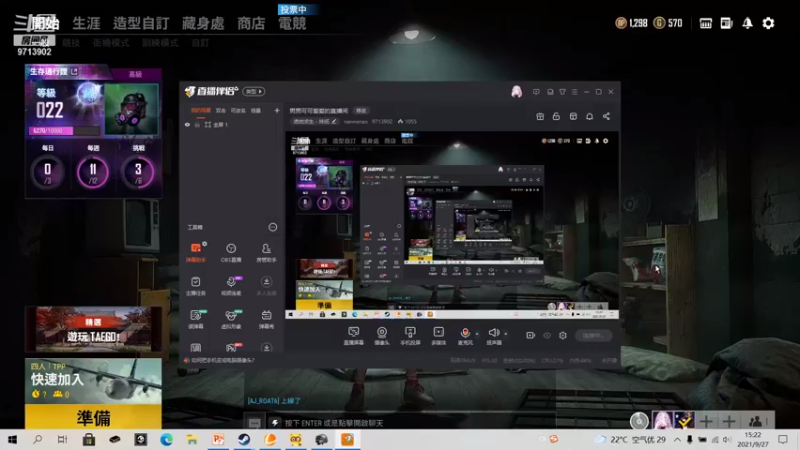Screen dimensions: 800x450
Task: Switch to the 可改名 scene tab
Action: 238,110
